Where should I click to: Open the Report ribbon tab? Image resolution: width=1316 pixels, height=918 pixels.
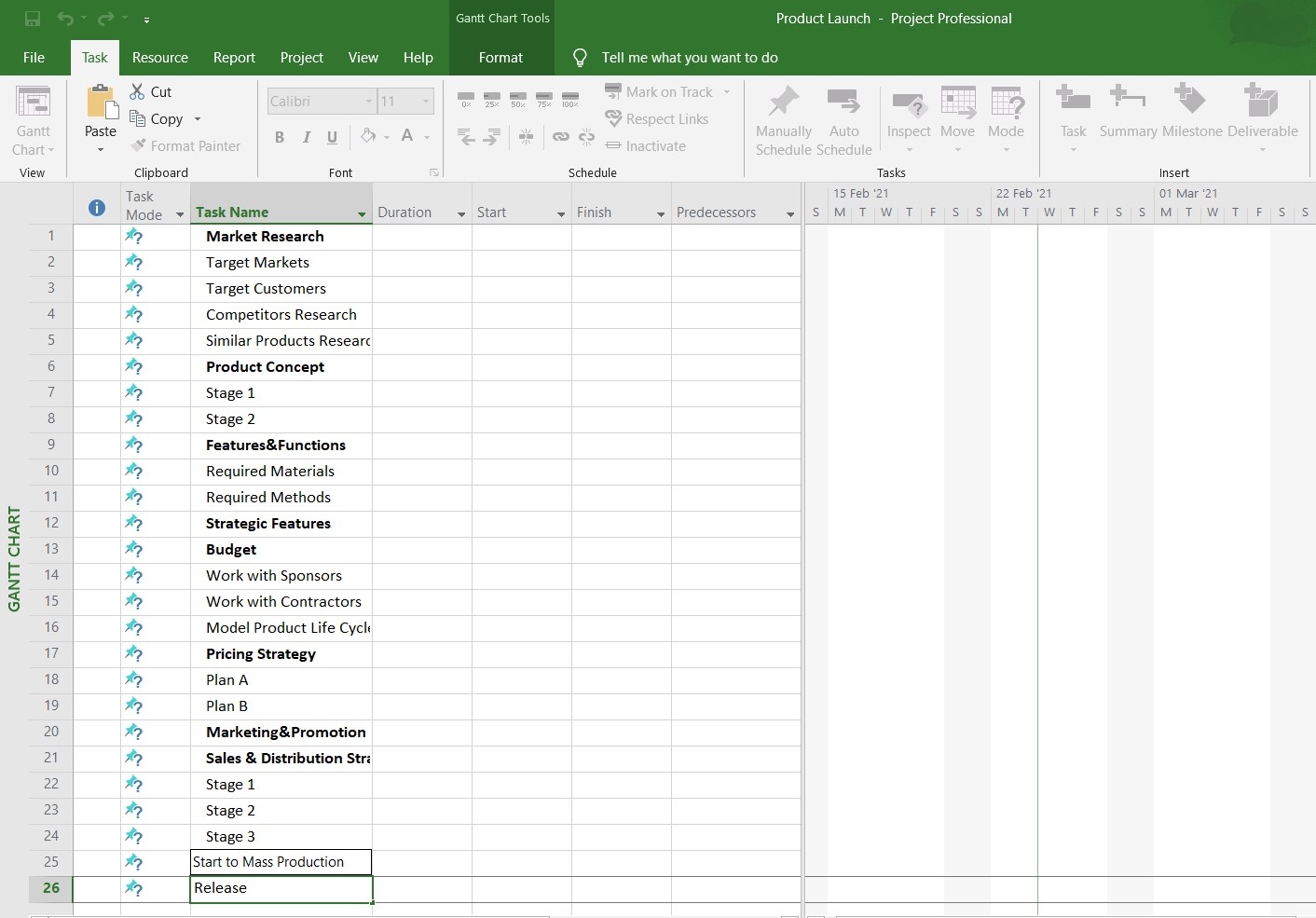[234, 57]
